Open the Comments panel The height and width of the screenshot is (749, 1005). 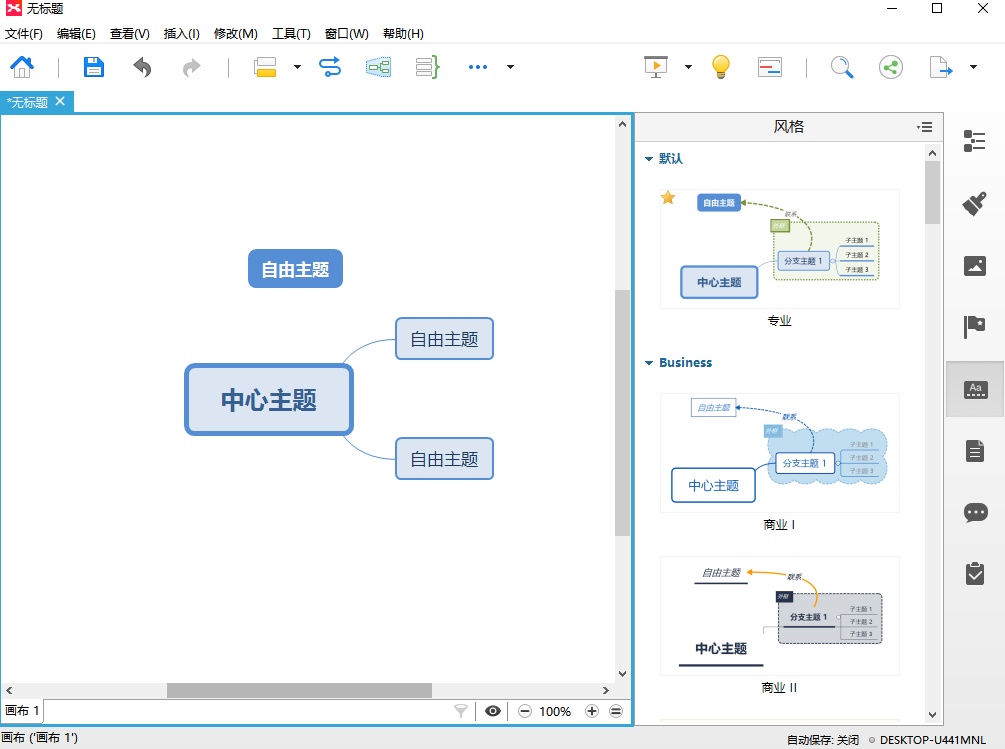tap(976, 513)
